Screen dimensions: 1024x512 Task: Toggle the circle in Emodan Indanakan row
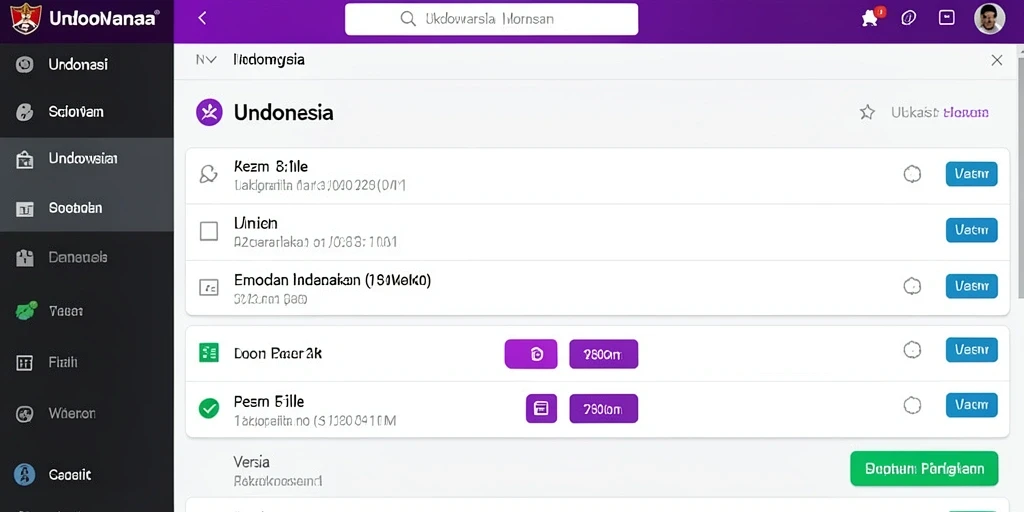912,286
